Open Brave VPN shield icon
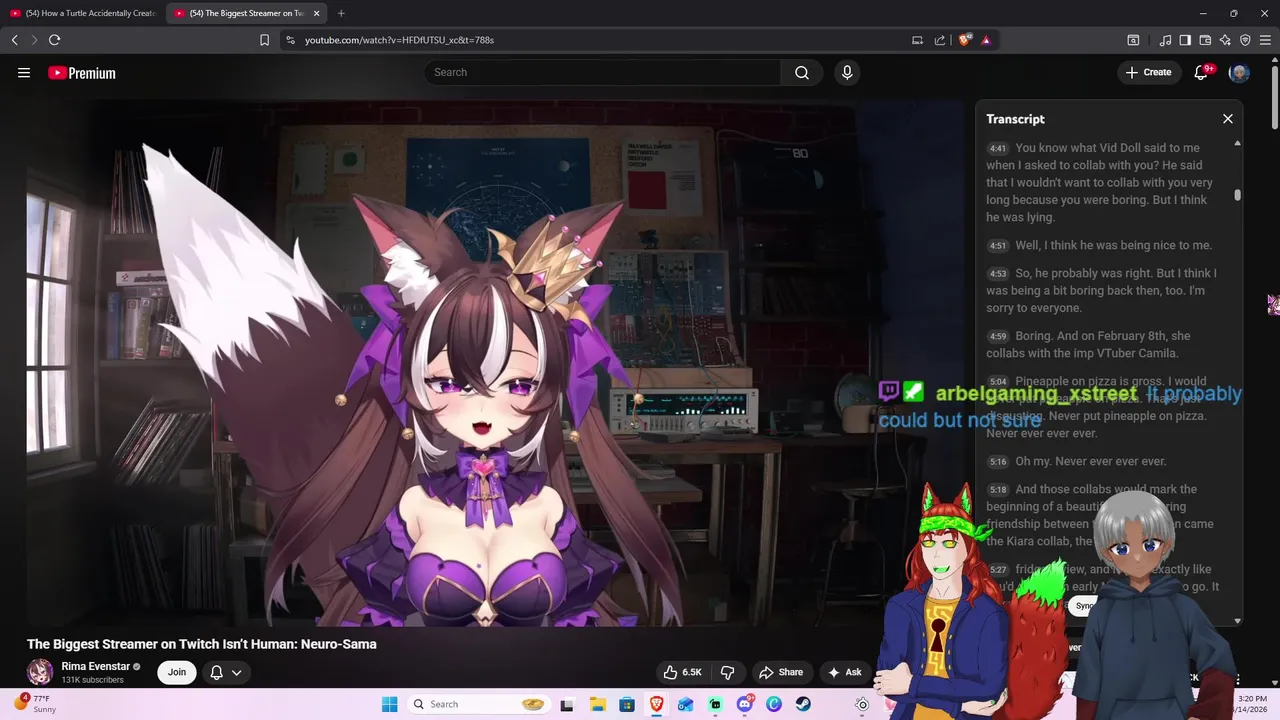Screen dimensions: 1280x720 pyautogui.click(x=1245, y=40)
